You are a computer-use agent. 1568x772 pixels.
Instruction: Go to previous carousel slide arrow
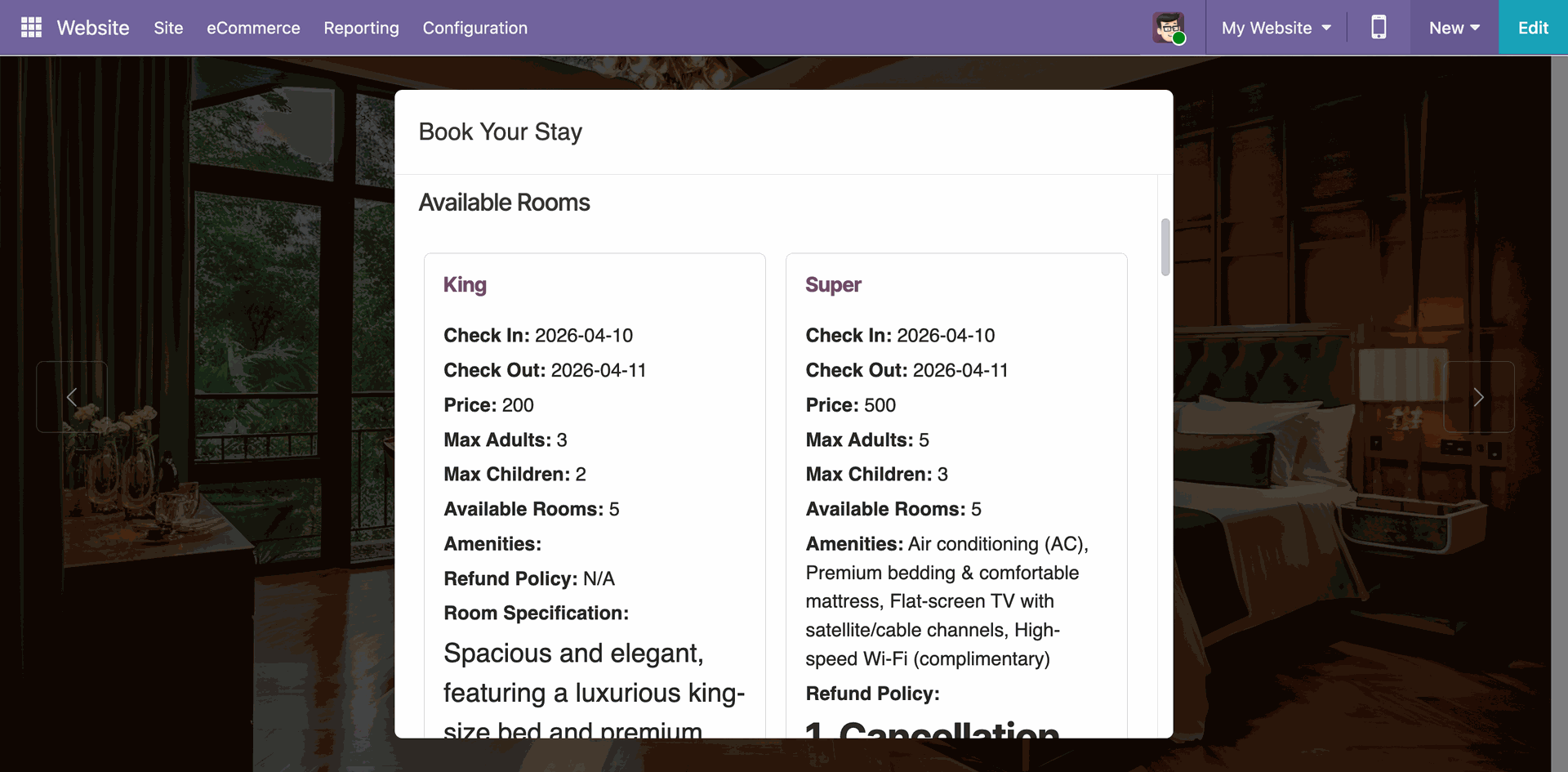pos(72,397)
